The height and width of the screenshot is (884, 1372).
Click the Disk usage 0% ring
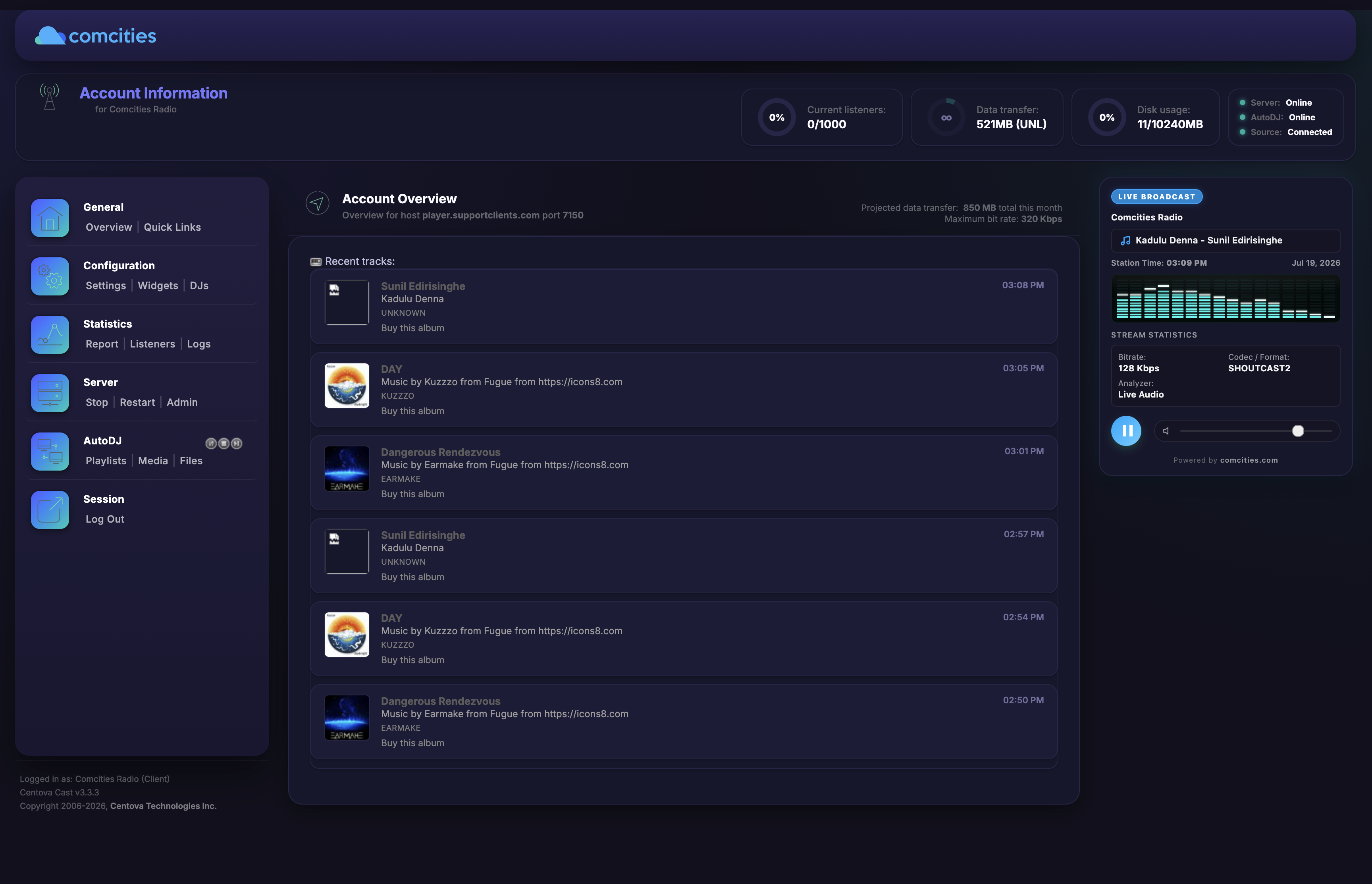(x=1107, y=117)
